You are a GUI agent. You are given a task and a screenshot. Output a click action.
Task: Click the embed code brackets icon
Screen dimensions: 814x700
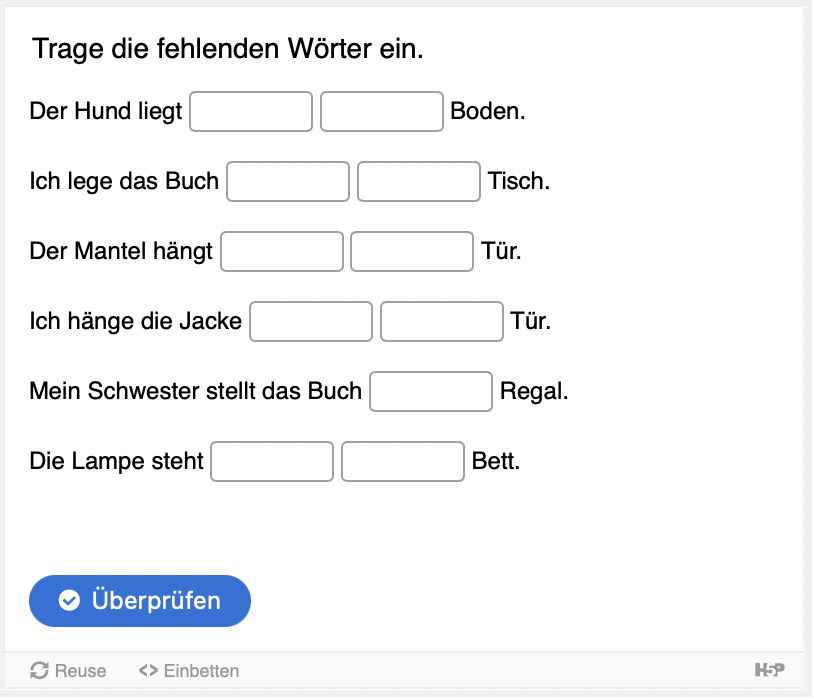148,671
